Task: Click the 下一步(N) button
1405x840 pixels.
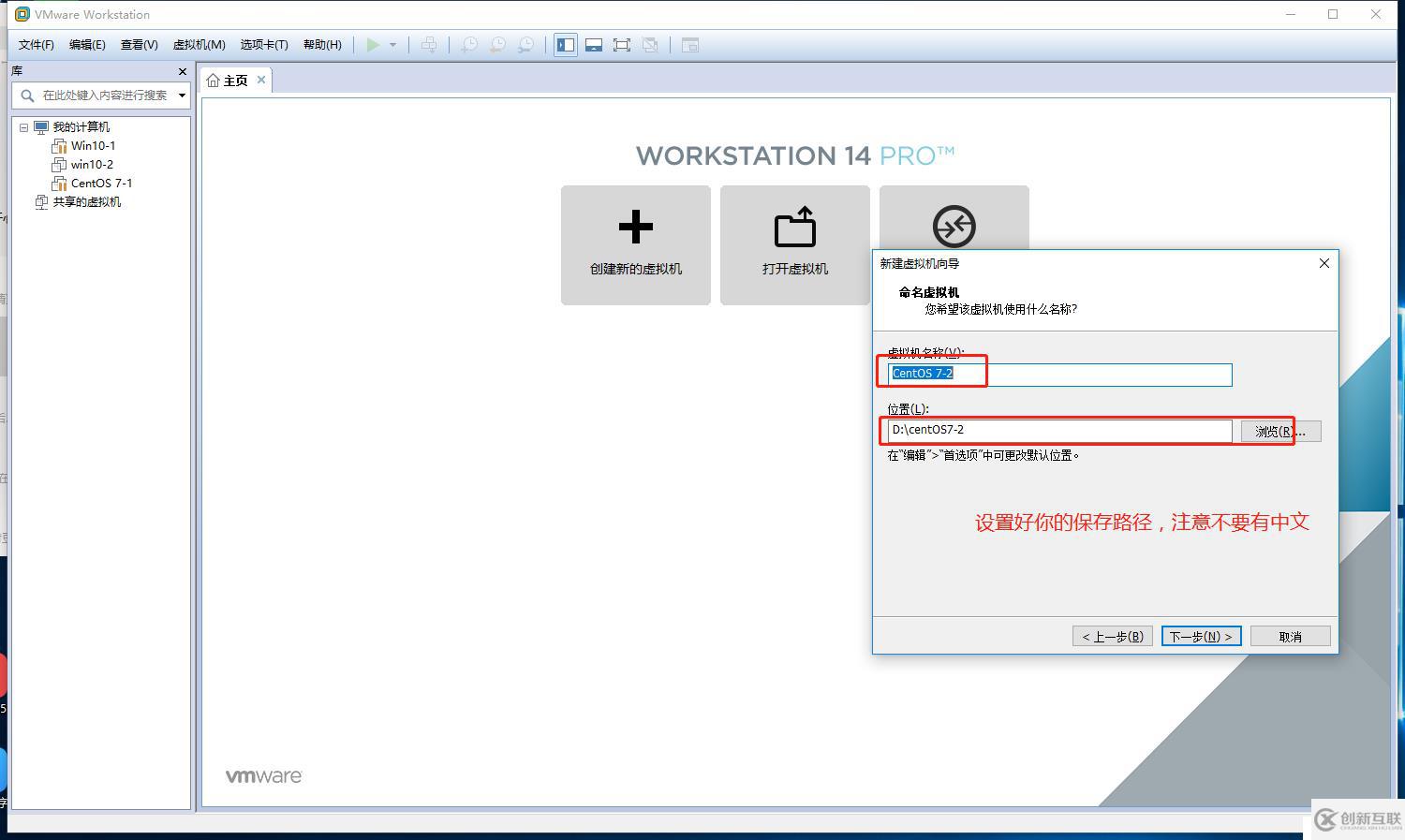Action: 1202,637
